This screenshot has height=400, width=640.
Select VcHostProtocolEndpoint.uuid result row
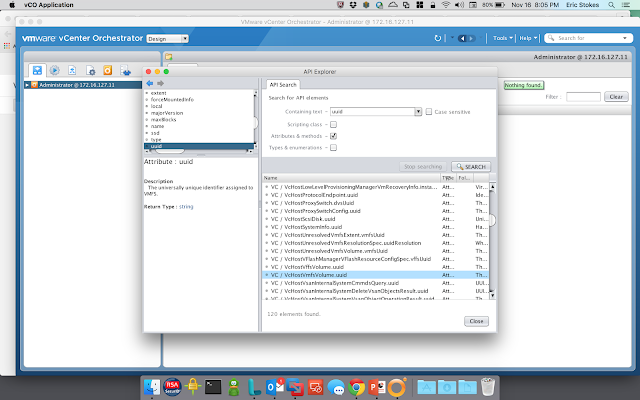[376, 195]
